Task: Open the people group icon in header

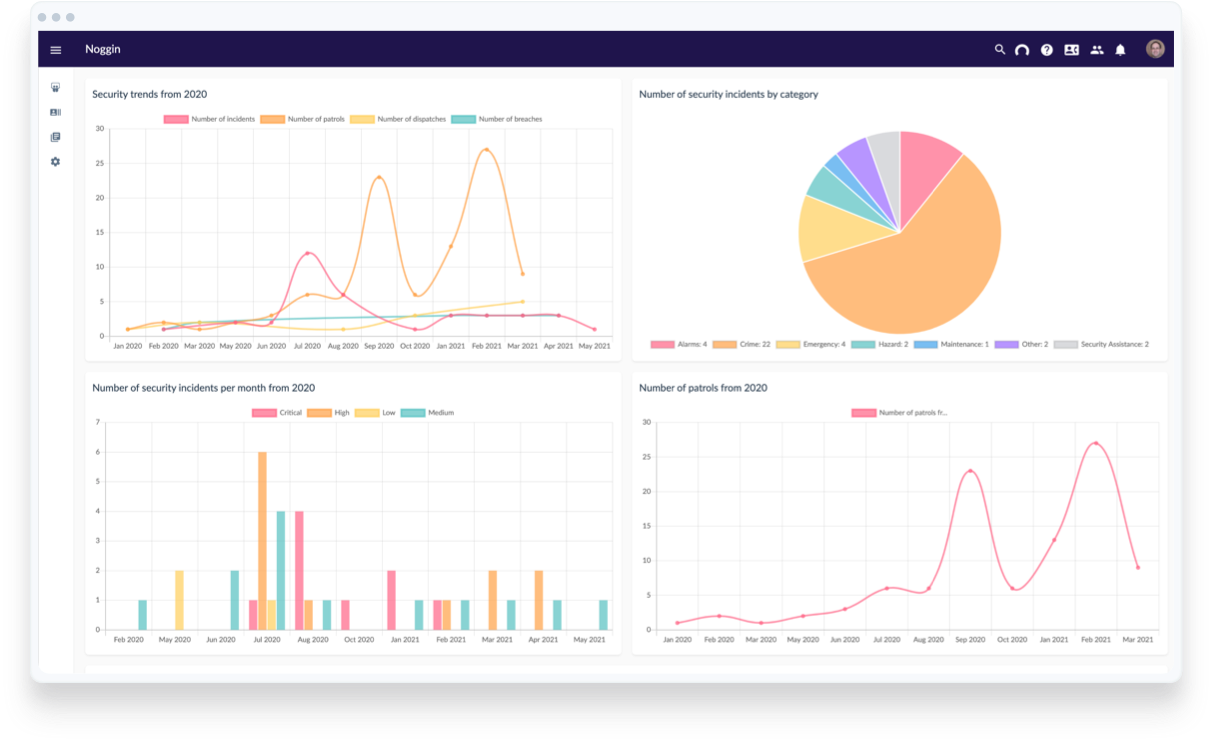Action: [x=1096, y=49]
